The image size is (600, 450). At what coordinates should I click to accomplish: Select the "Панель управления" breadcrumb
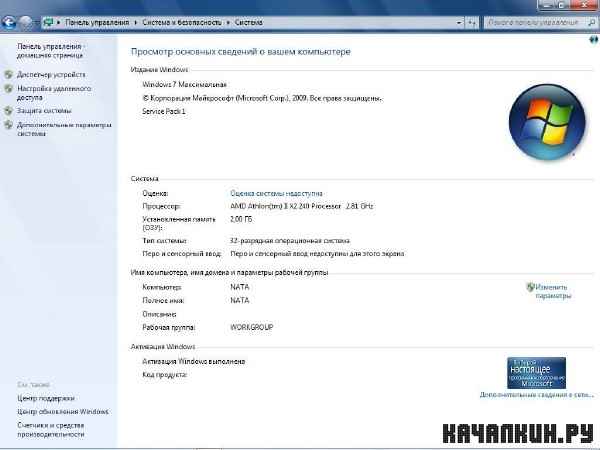click(x=97, y=23)
